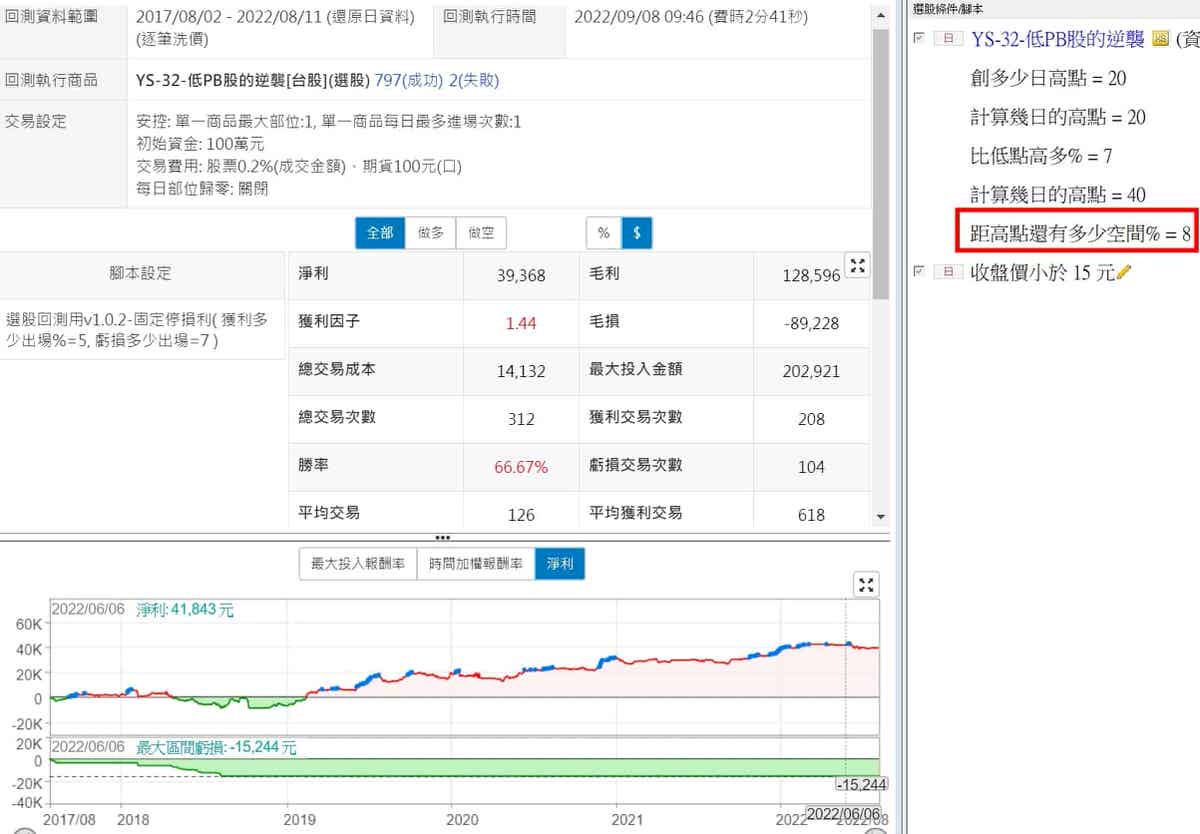Show the 最大投入報酬率 chart

358,564
